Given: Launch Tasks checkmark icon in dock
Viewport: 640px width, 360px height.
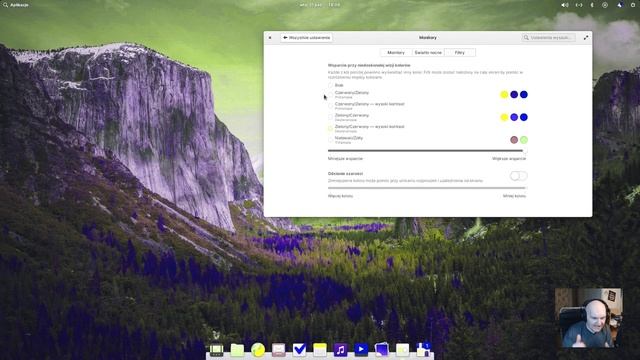Looking at the screenshot, I should pos(299,349).
